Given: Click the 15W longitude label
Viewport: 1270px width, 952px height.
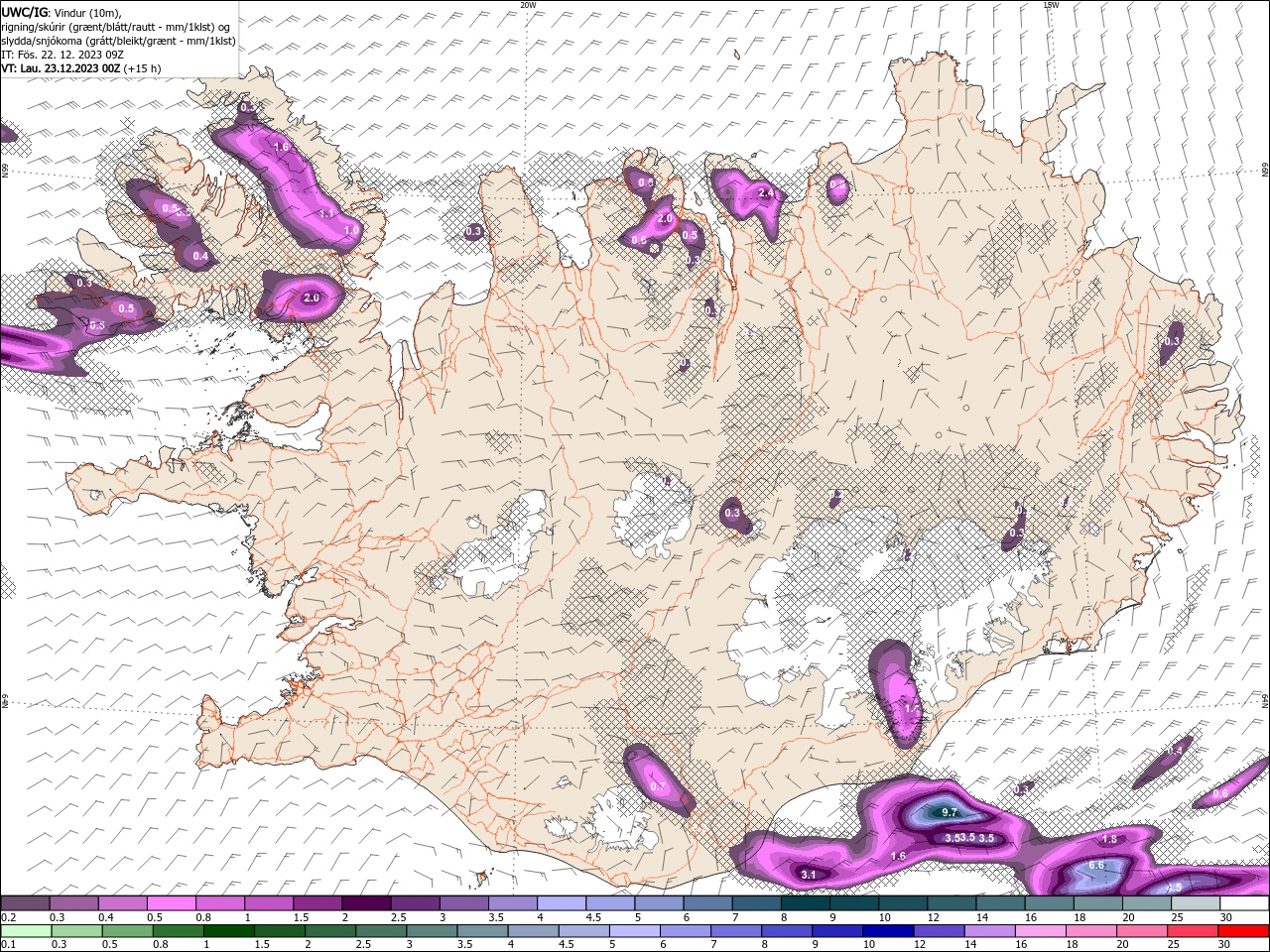Looking at the screenshot, I should (1051, 4).
